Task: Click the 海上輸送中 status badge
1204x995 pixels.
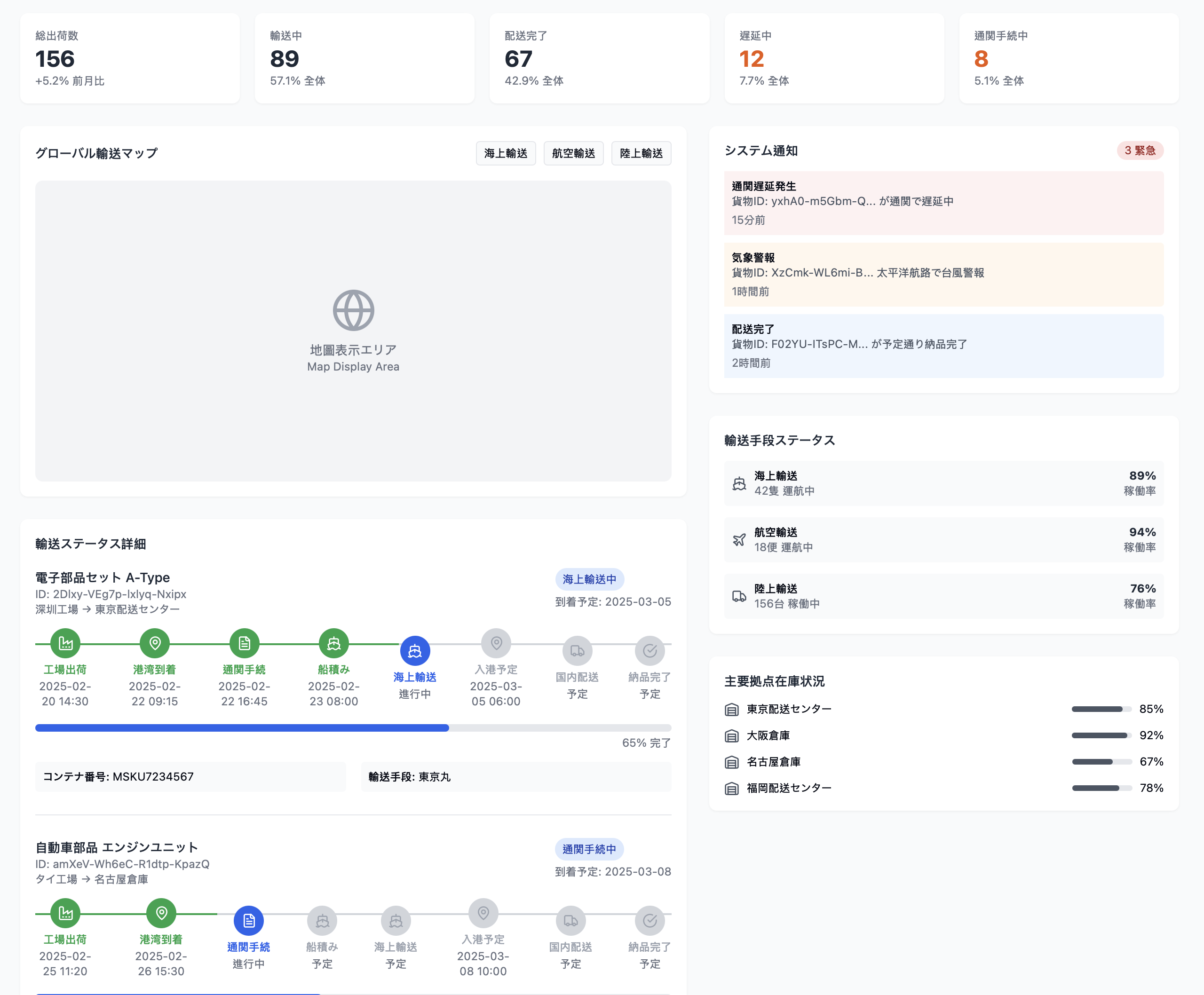Action: tap(589, 579)
